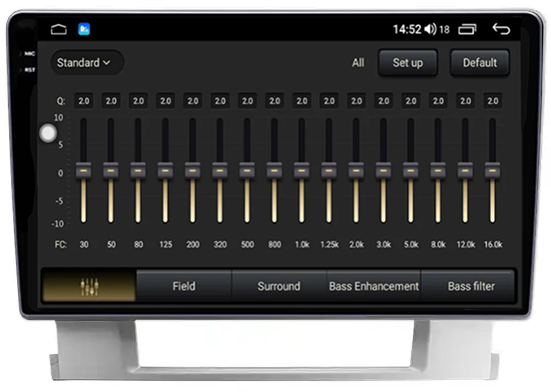Image resolution: width=551 pixels, height=392 pixels.
Task: Tap the floating white round button
Action: click(x=48, y=133)
